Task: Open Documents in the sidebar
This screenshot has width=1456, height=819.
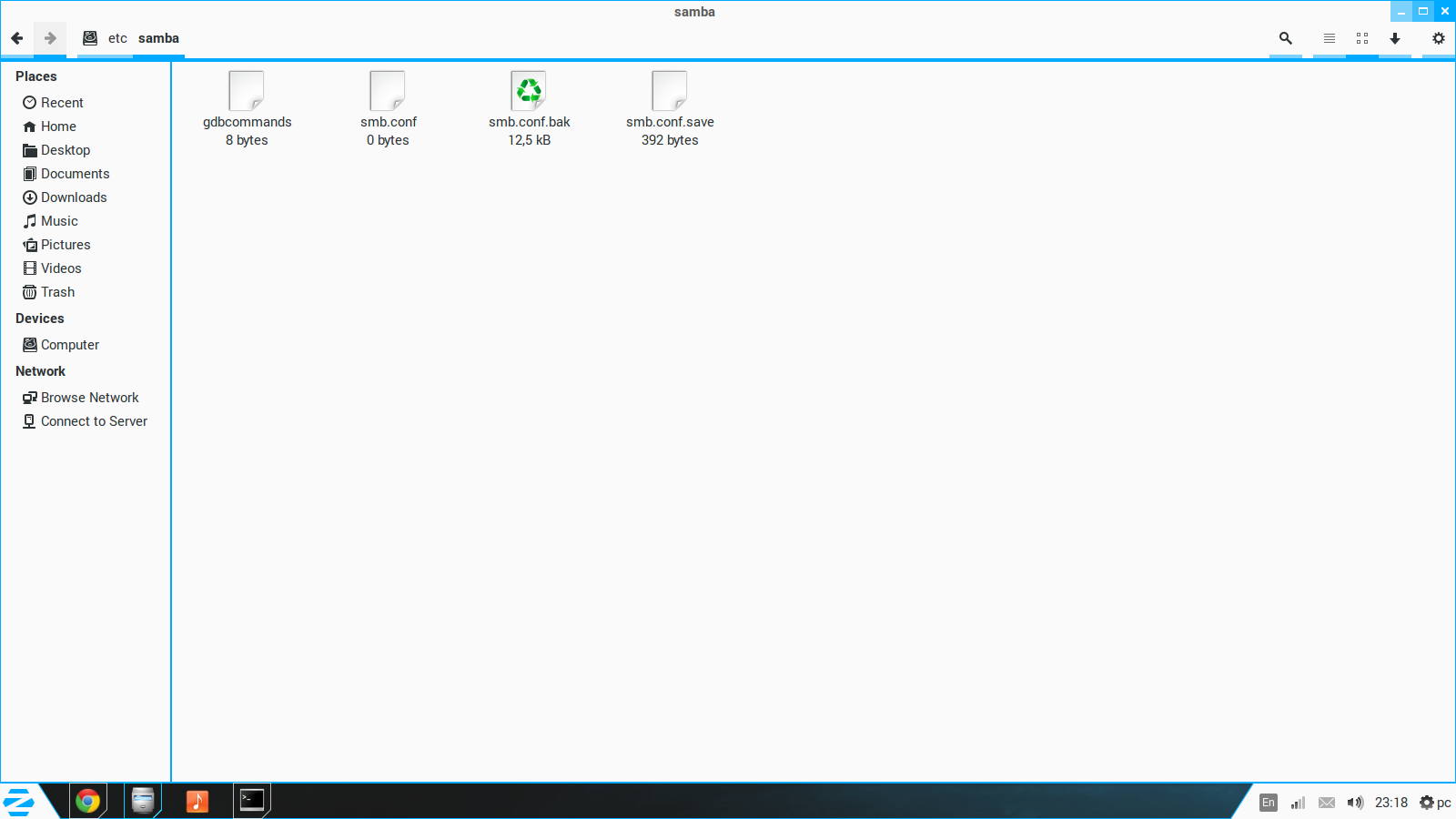Action: [86, 174]
